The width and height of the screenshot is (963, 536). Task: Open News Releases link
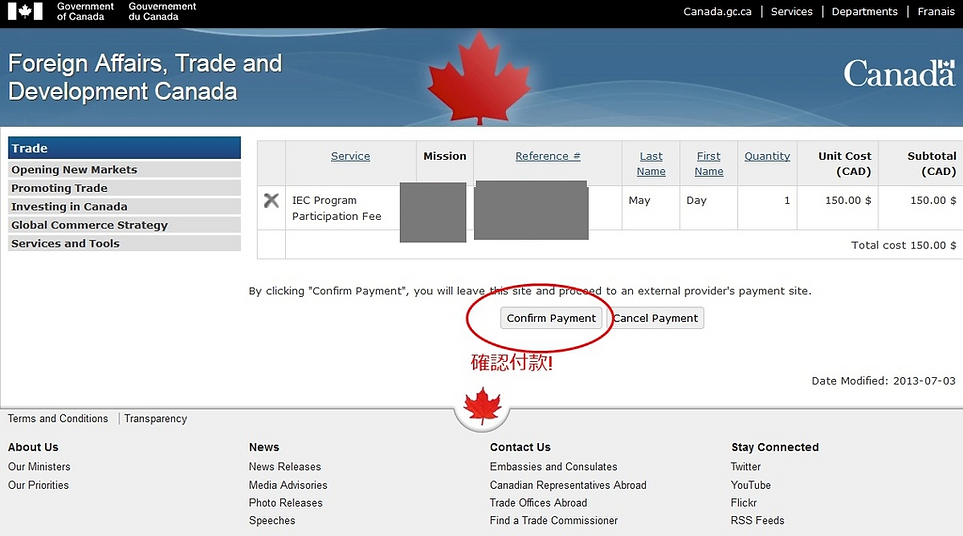tap(285, 467)
